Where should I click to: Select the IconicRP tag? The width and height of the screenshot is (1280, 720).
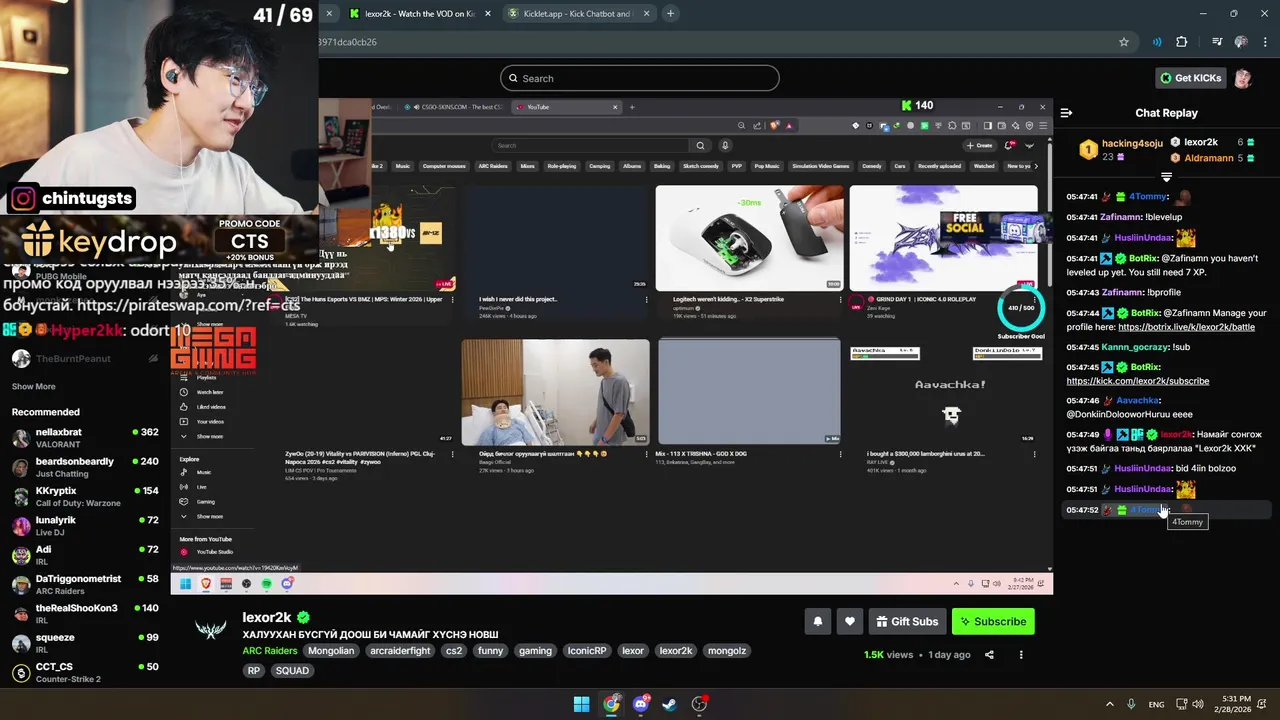pos(587,651)
